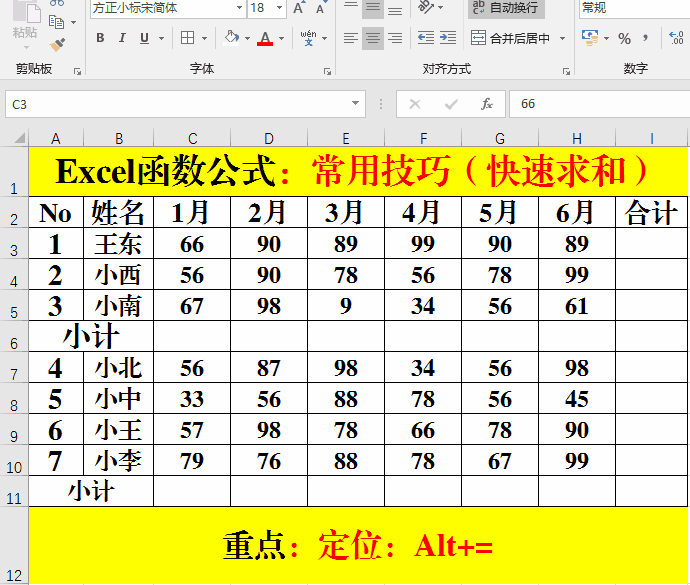
Task: Open the font size 18 dropdown
Action: tap(279, 7)
